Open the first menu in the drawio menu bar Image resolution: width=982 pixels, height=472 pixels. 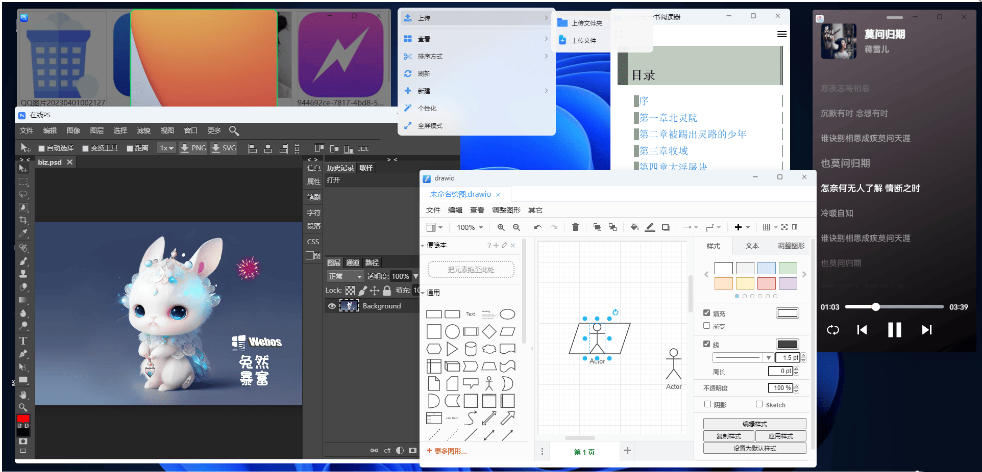(433, 210)
